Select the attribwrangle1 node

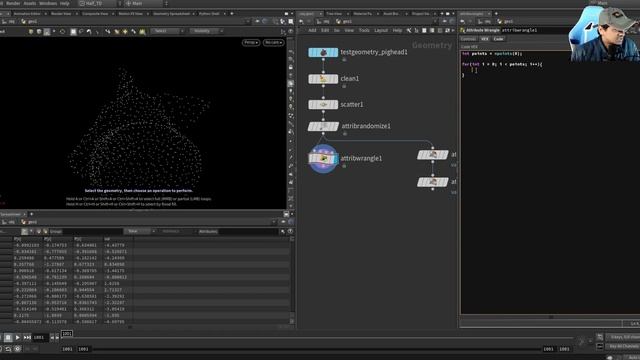click(x=323, y=158)
